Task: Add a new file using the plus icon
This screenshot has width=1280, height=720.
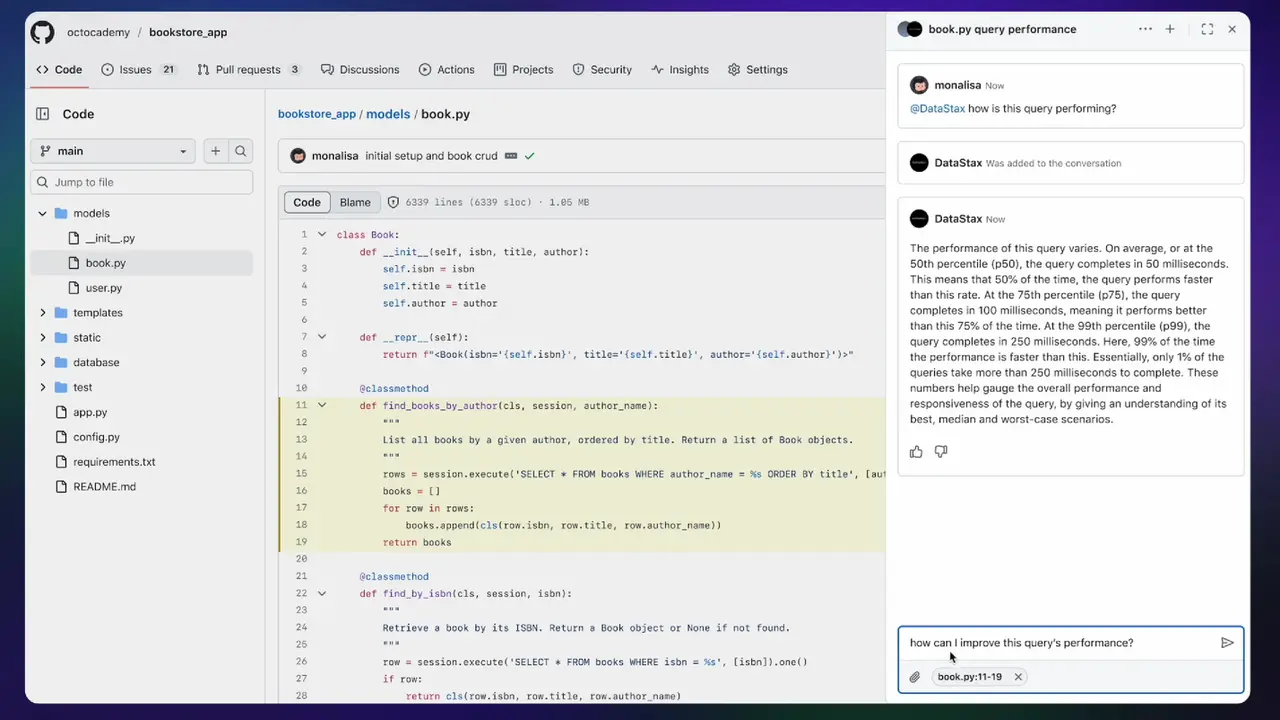Action: 215,150
